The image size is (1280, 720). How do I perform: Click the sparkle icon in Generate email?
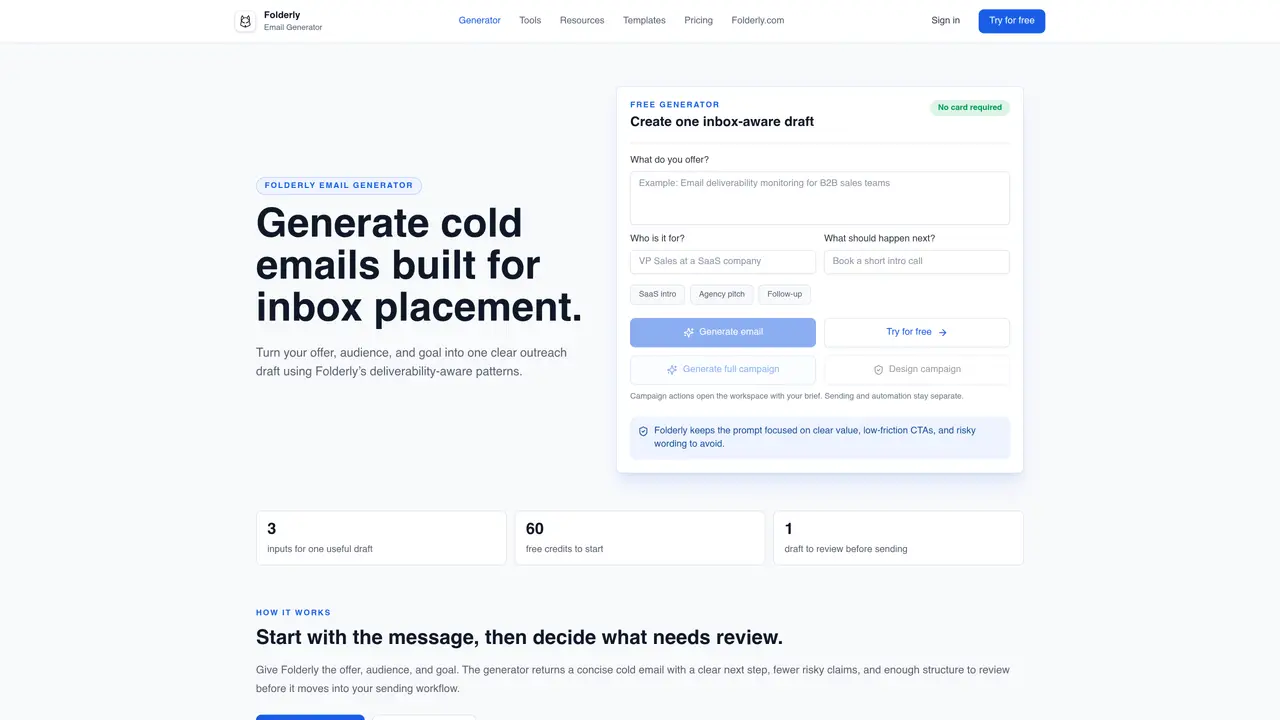pos(689,332)
